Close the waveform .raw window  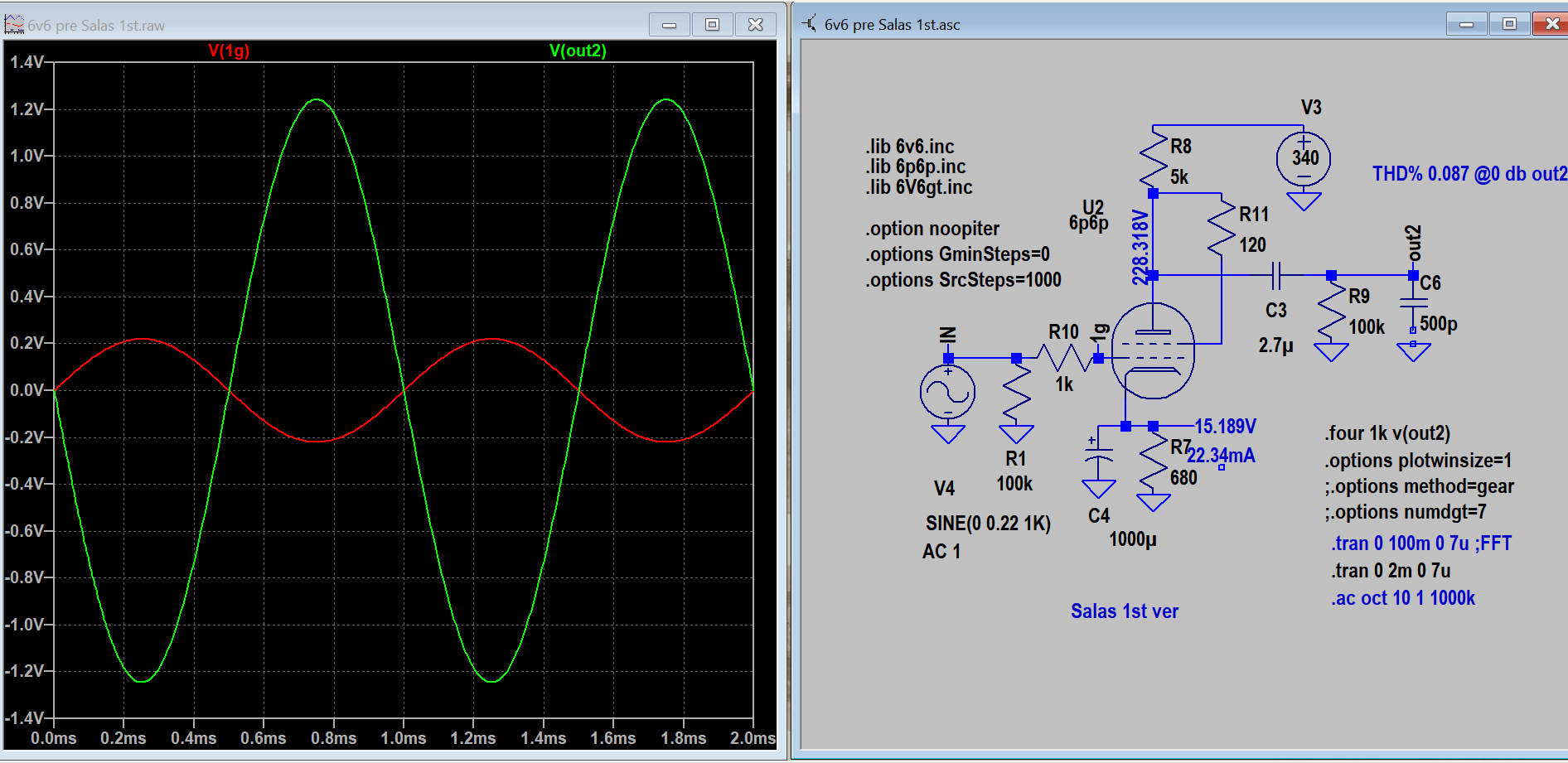click(x=755, y=25)
